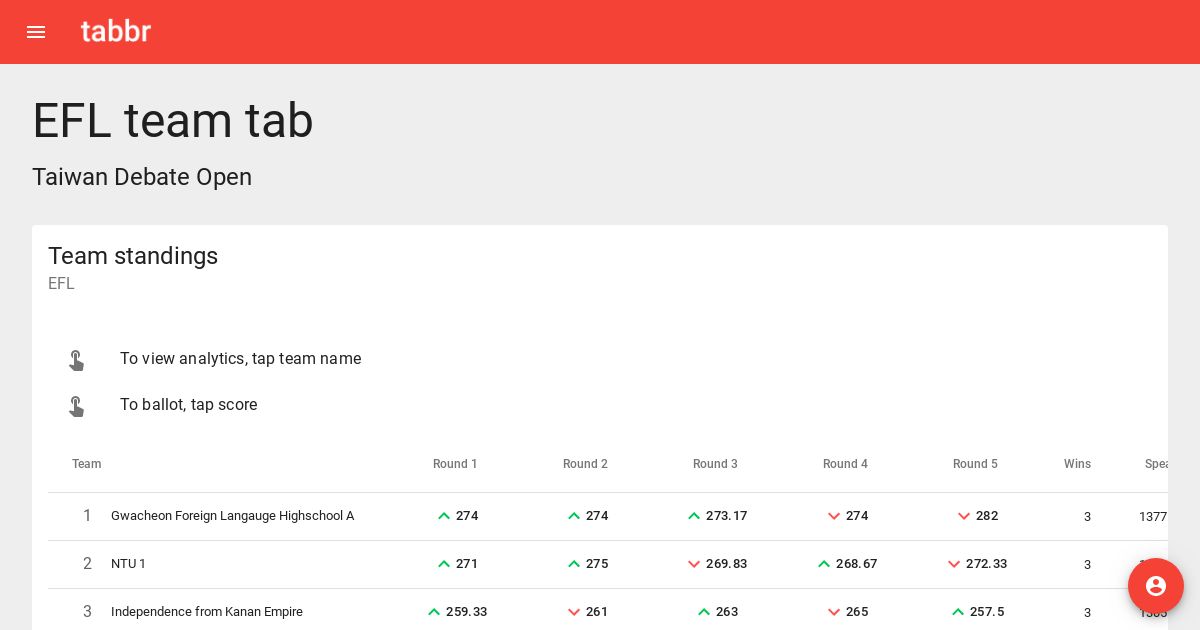This screenshot has height=630, width=1200.
Task: Open Gwacheon Round 1 ballot score 274
Action: pos(467,516)
